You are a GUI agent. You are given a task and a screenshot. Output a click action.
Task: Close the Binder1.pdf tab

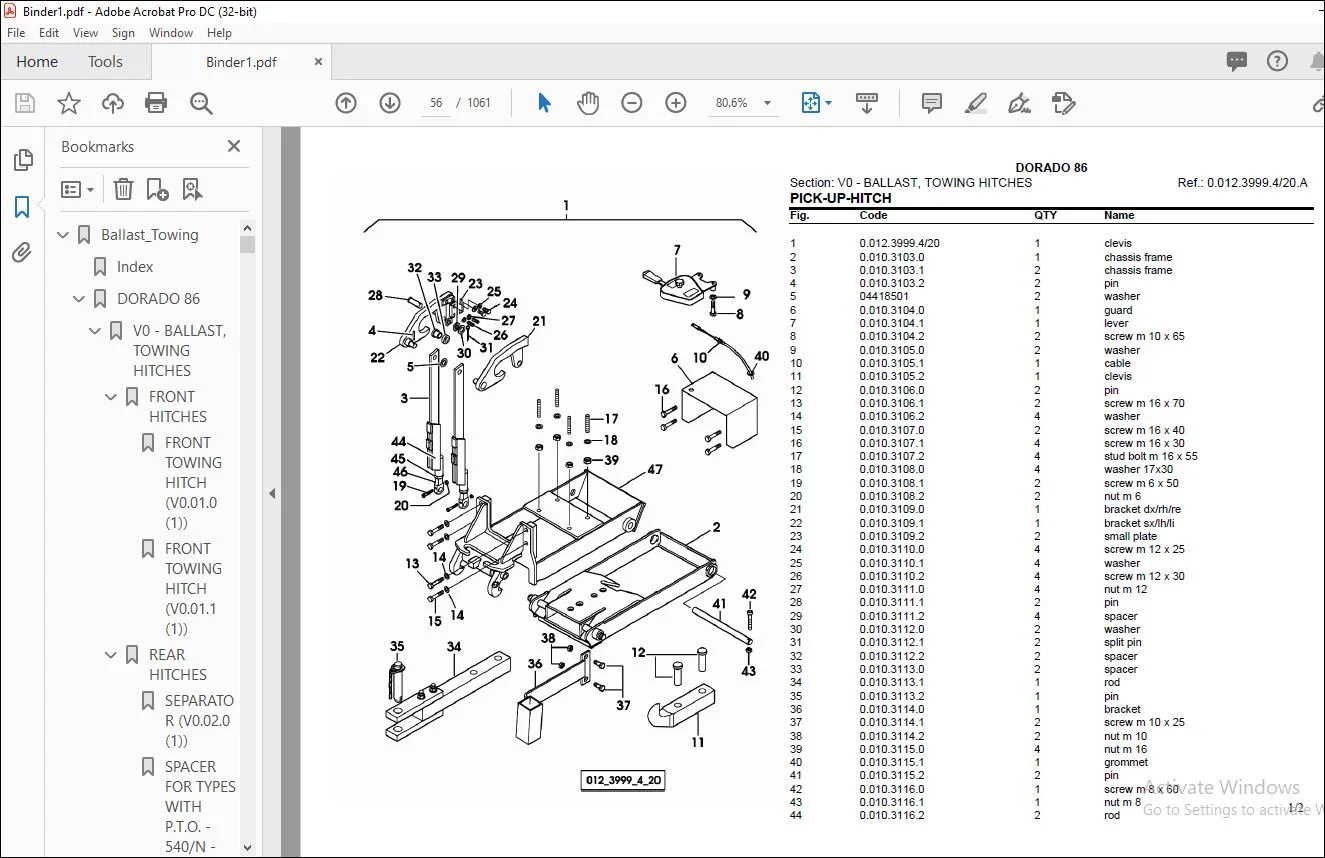click(x=318, y=62)
